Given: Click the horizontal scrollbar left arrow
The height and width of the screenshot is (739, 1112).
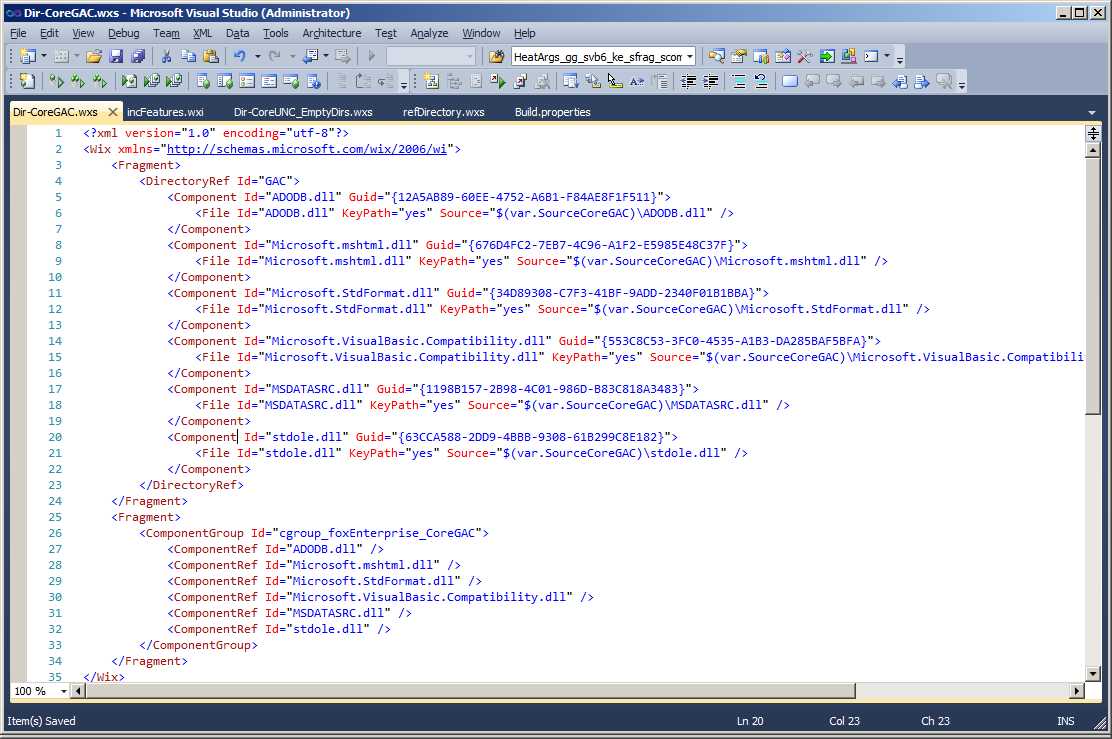Looking at the screenshot, I should point(79,691).
